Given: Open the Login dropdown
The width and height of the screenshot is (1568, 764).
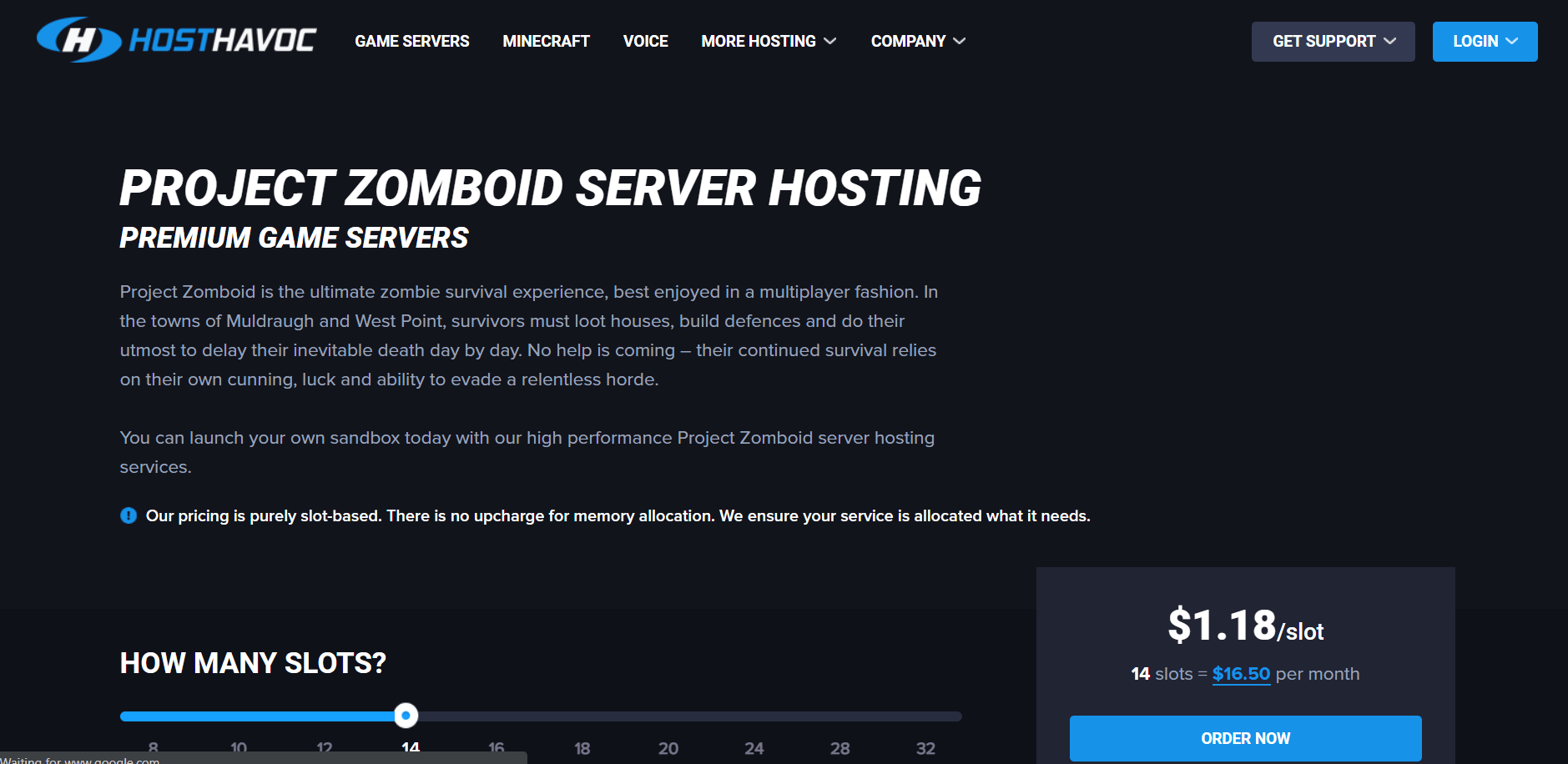Looking at the screenshot, I should [1485, 42].
